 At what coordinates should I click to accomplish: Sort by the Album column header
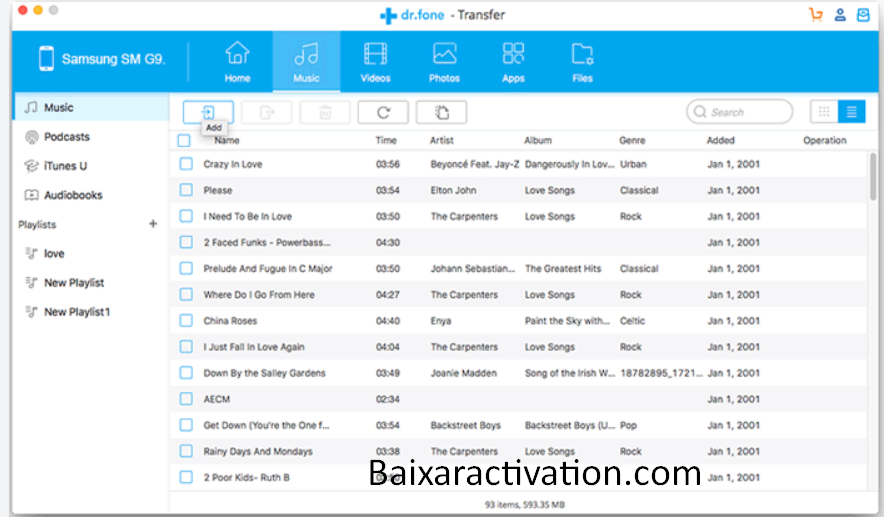(x=538, y=140)
